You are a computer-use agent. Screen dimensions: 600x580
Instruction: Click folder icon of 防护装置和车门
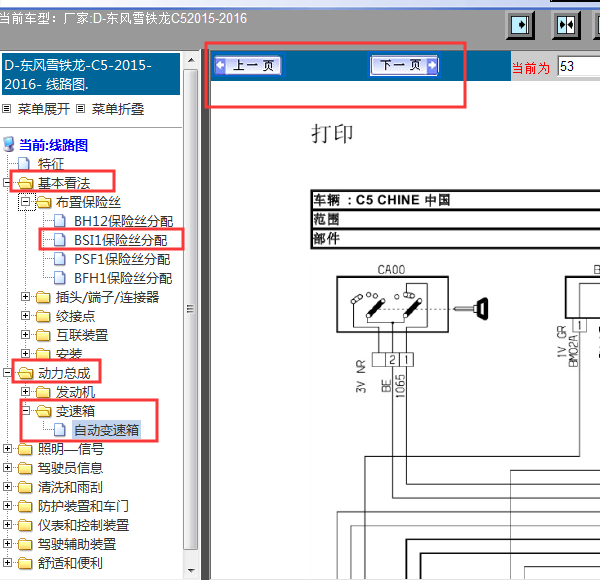(25, 506)
